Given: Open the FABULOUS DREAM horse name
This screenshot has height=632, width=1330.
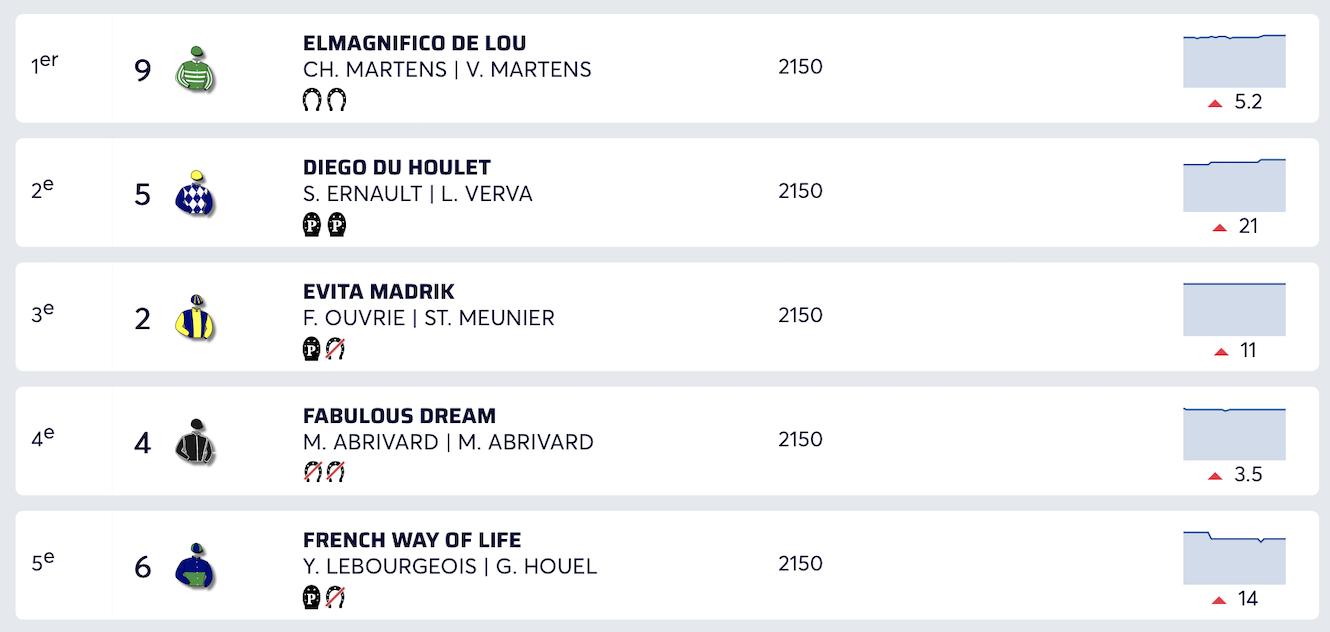Looking at the screenshot, I should (x=399, y=415).
